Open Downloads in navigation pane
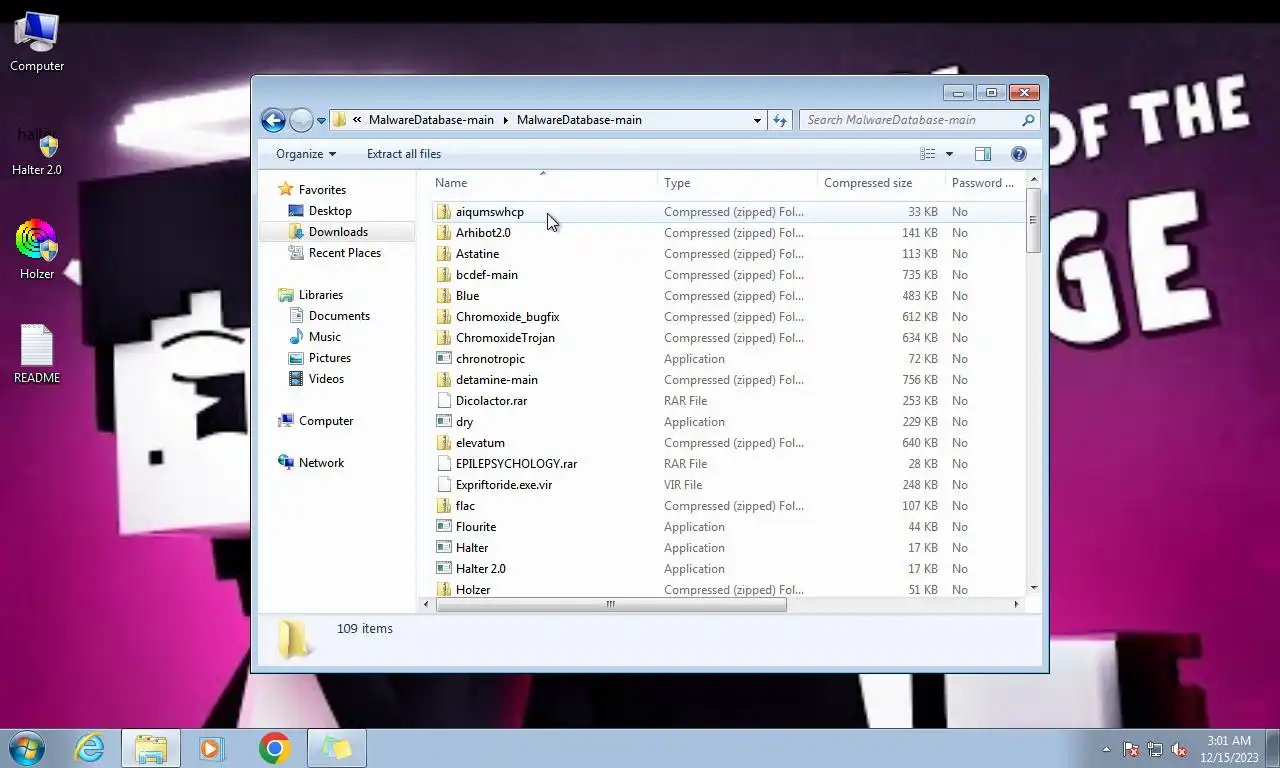This screenshot has height=768, width=1280. pyautogui.click(x=338, y=232)
